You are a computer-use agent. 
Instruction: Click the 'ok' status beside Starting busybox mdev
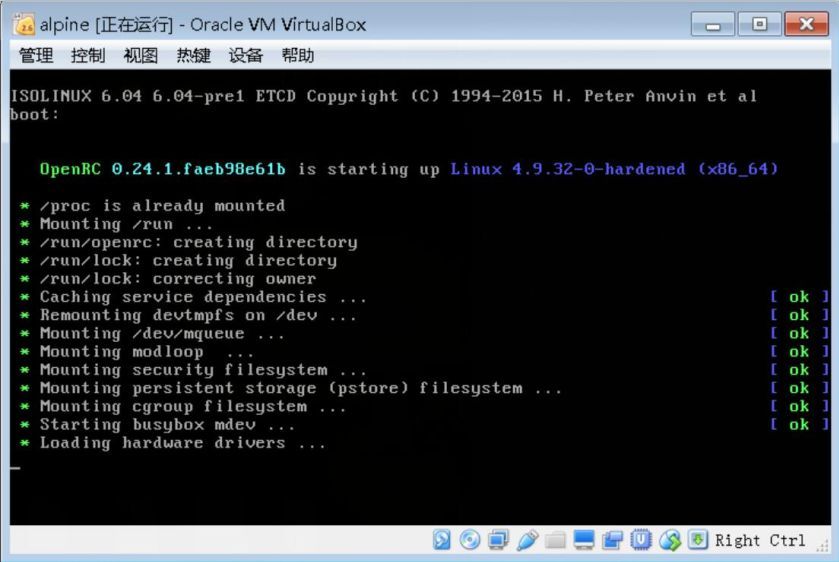point(799,424)
